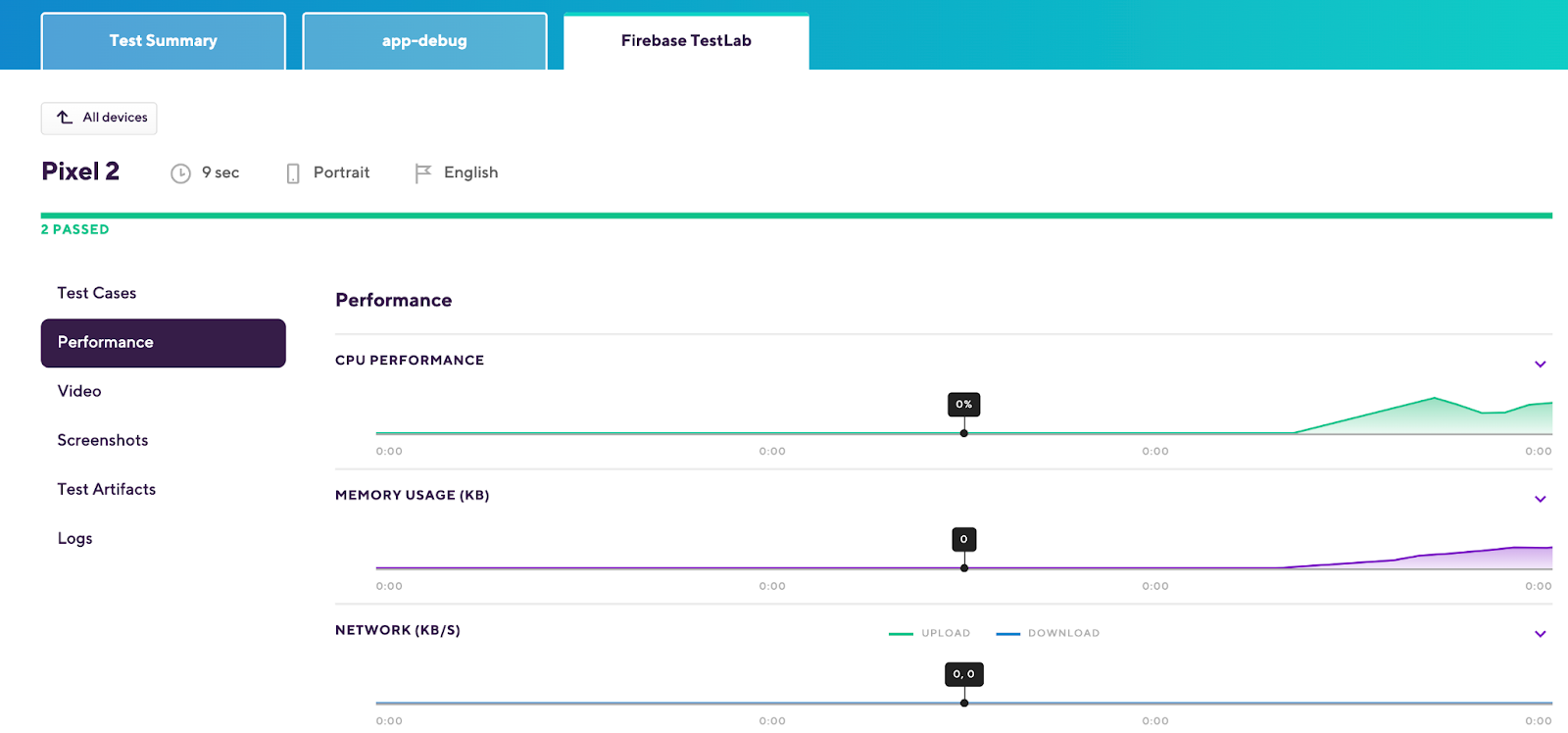Go back via All devices button
This screenshot has height=733, width=1568.
click(x=99, y=118)
